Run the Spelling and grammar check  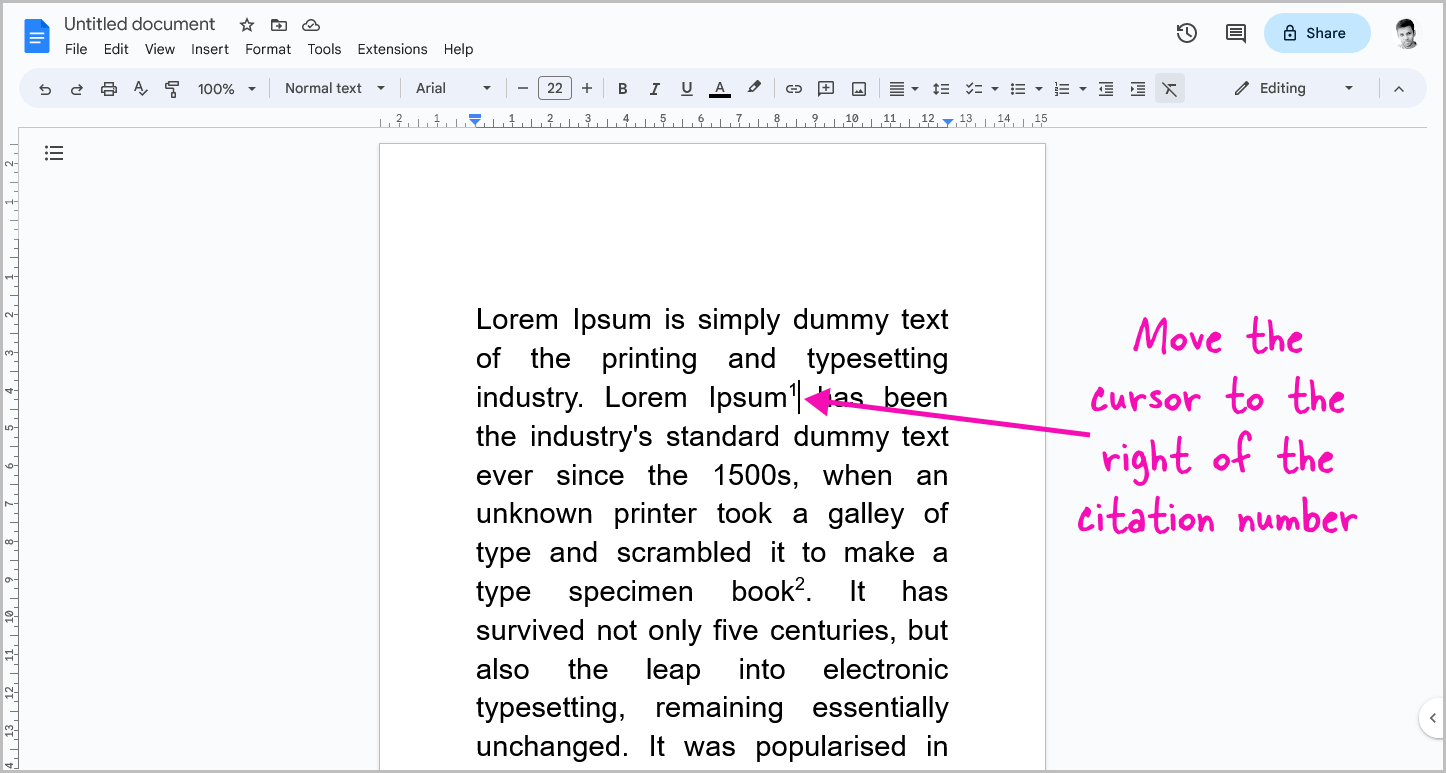(x=140, y=88)
